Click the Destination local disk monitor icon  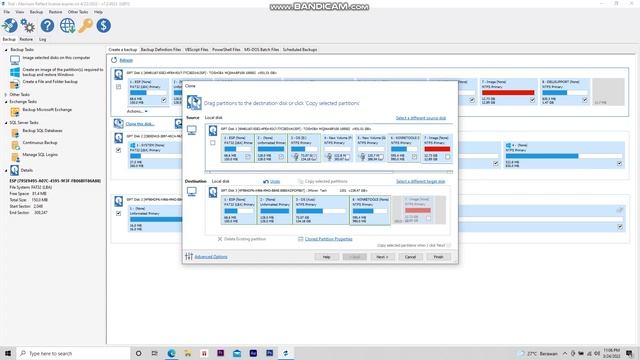(192, 191)
